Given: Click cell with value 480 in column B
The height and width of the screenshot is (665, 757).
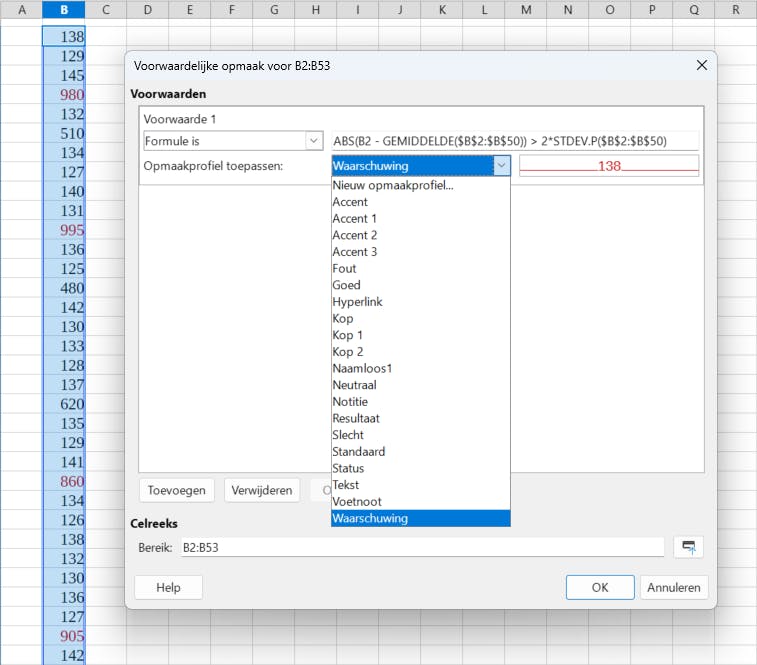Looking at the screenshot, I should [64, 288].
